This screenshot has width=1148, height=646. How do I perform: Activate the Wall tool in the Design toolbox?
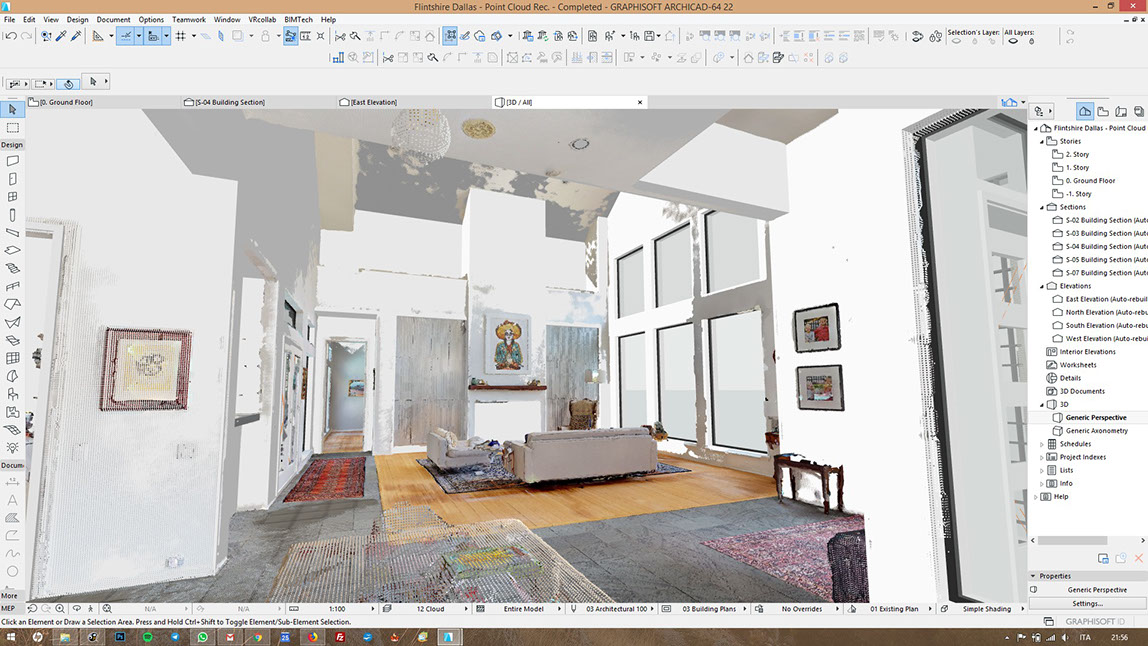pos(12,161)
